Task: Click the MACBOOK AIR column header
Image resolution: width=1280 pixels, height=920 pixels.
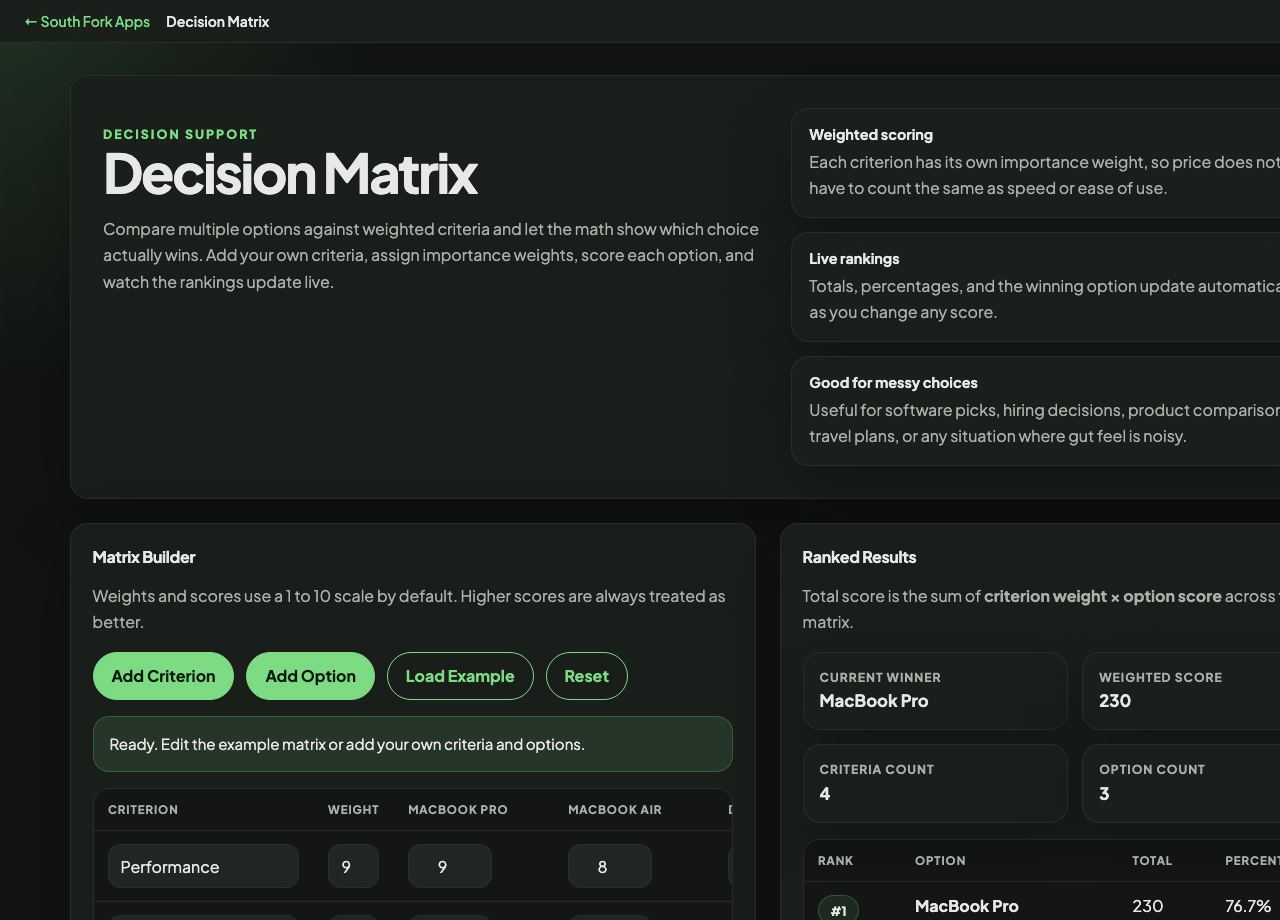Action: click(x=615, y=810)
